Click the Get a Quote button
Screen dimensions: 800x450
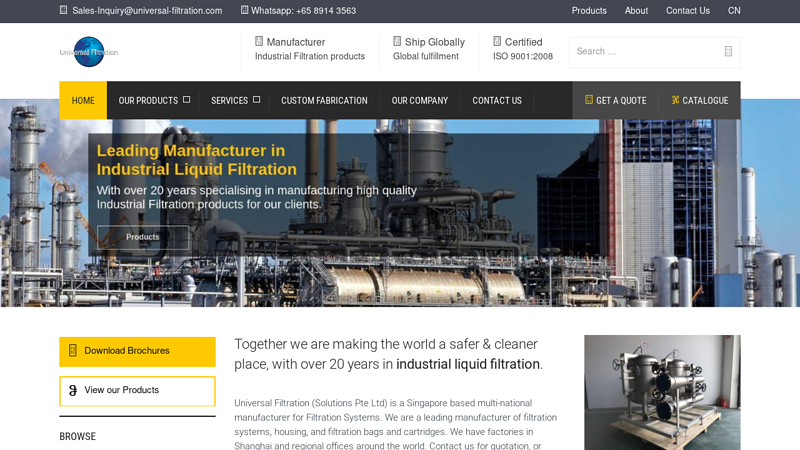[x=615, y=101]
